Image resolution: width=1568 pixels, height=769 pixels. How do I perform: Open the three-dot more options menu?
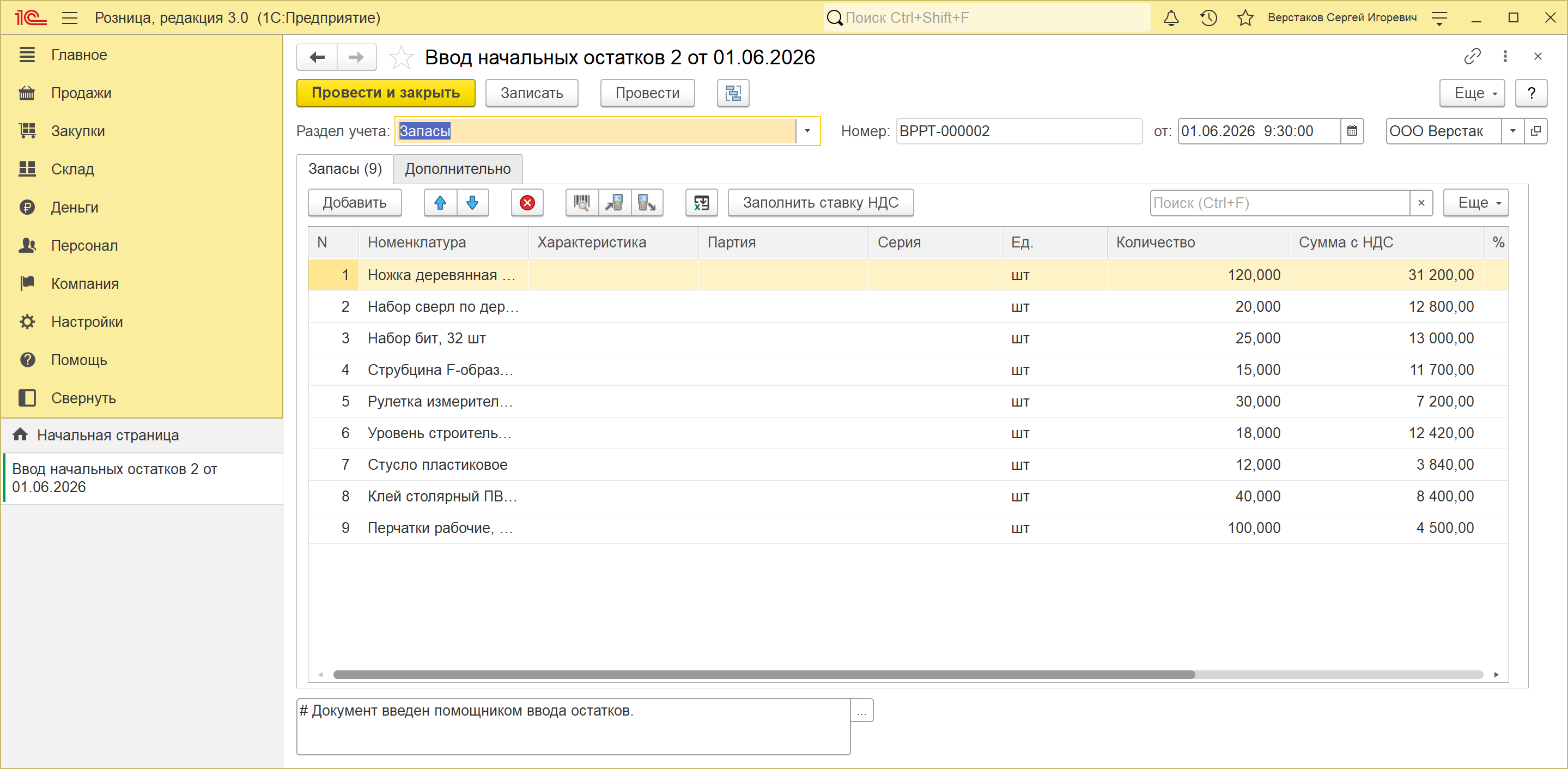coord(1505,57)
